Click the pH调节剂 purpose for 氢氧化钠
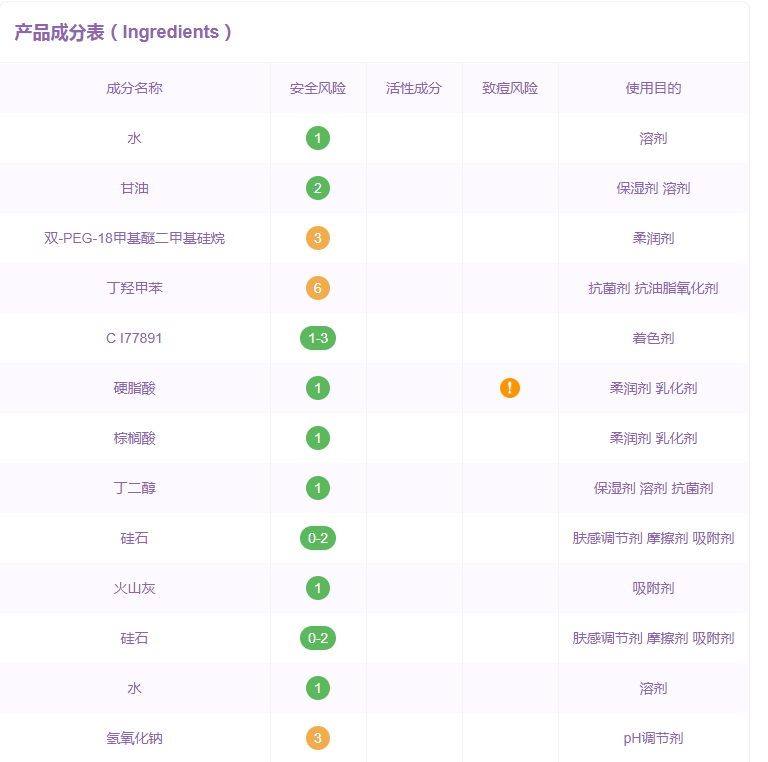 coord(653,738)
